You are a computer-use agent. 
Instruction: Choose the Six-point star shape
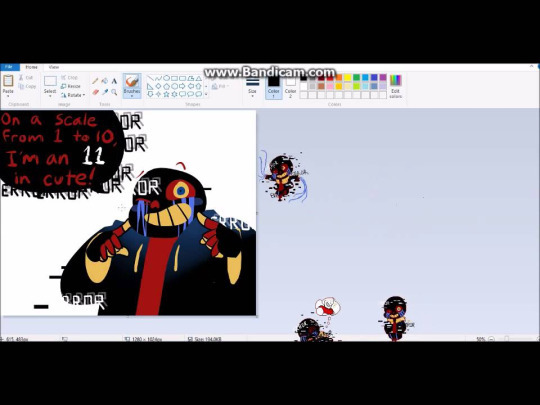(175, 94)
